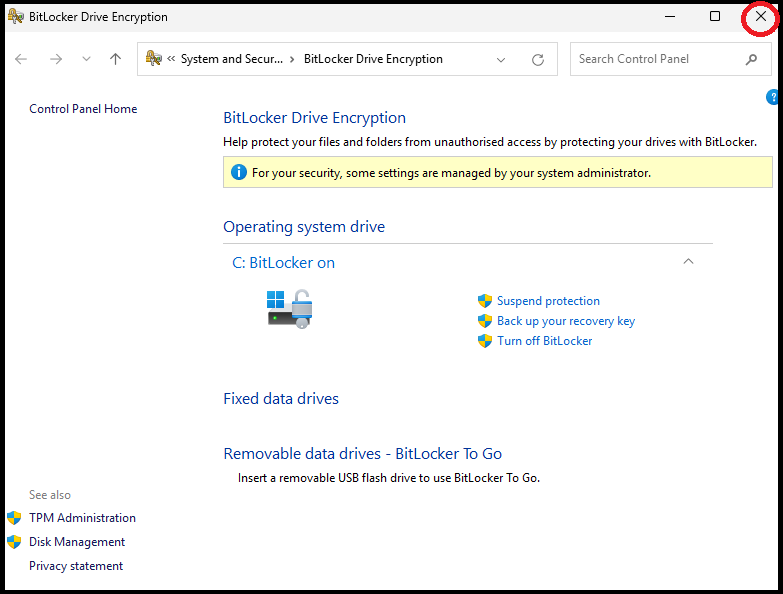This screenshot has height=594, width=783.
Task: Expand the address bar history dropdown
Action: click(501, 59)
